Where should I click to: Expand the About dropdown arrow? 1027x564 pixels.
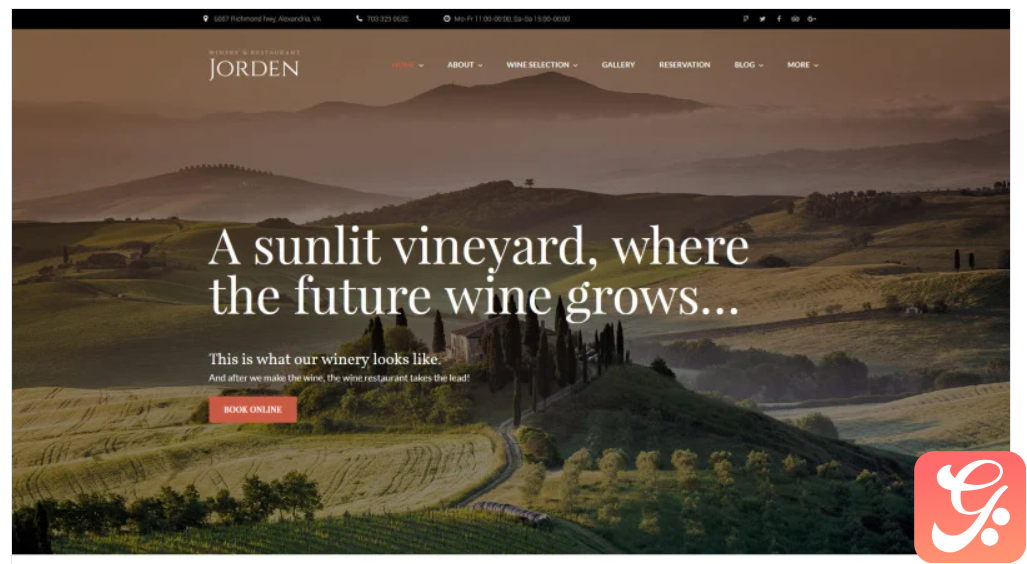point(480,66)
